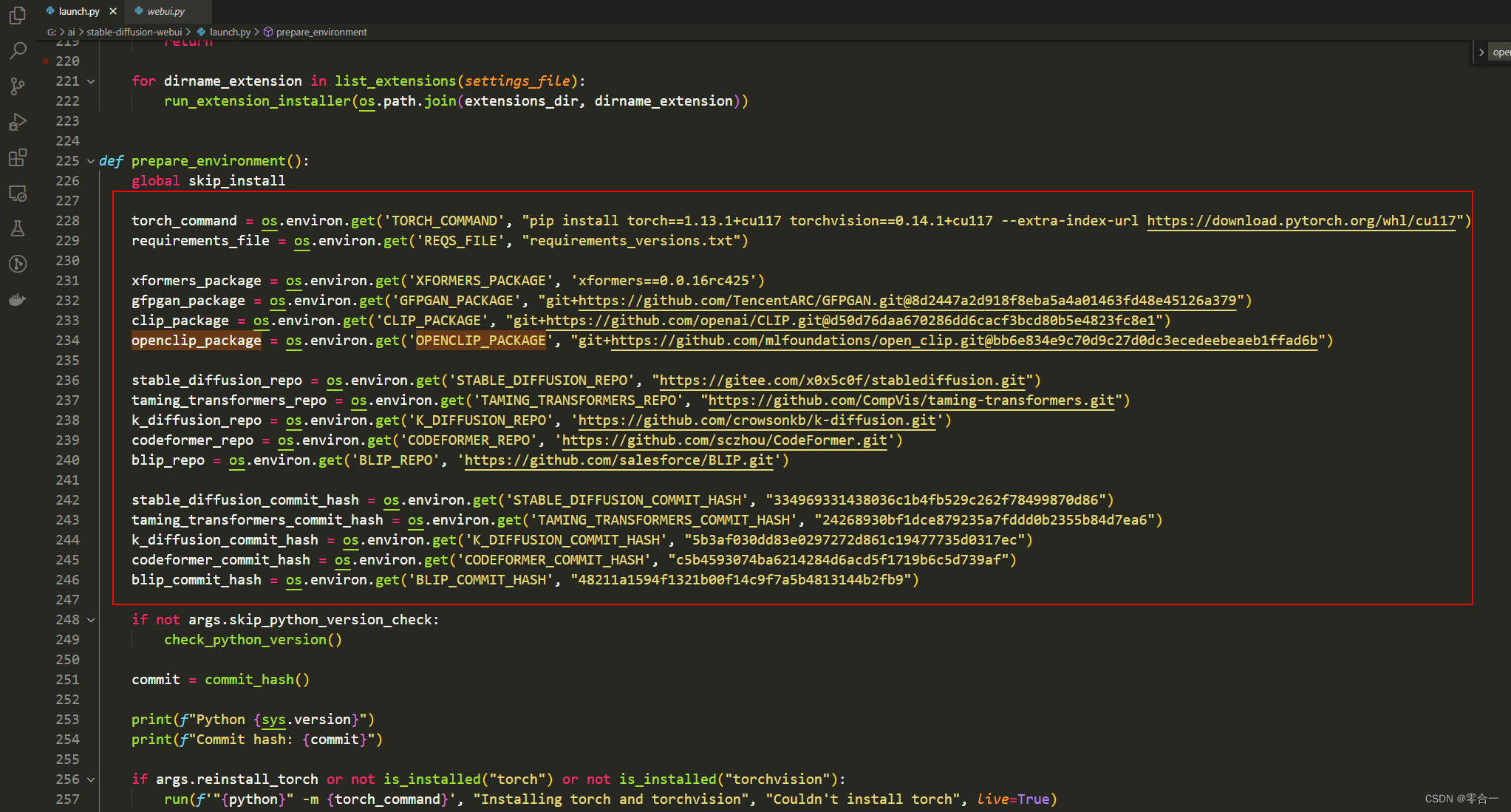Open the Run and Debug view
Screen dimensions: 1511x812
[18, 122]
